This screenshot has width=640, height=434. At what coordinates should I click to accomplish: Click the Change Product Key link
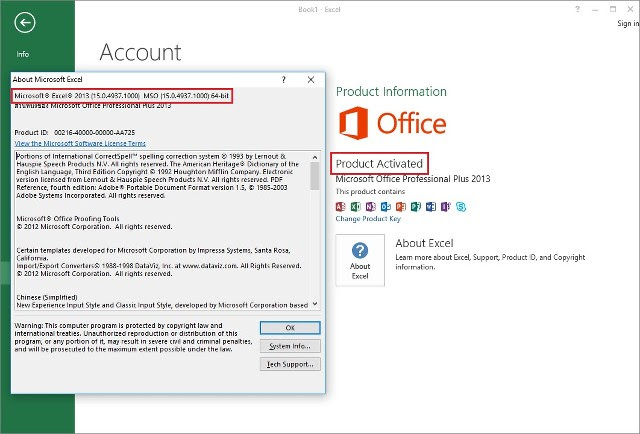(x=368, y=219)
